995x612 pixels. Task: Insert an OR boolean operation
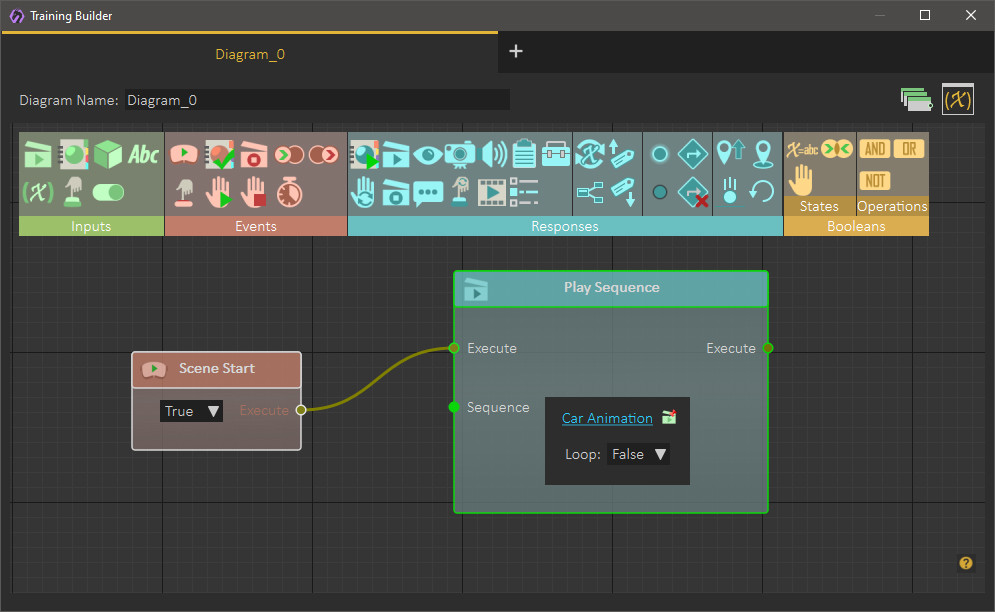[909, 149]
